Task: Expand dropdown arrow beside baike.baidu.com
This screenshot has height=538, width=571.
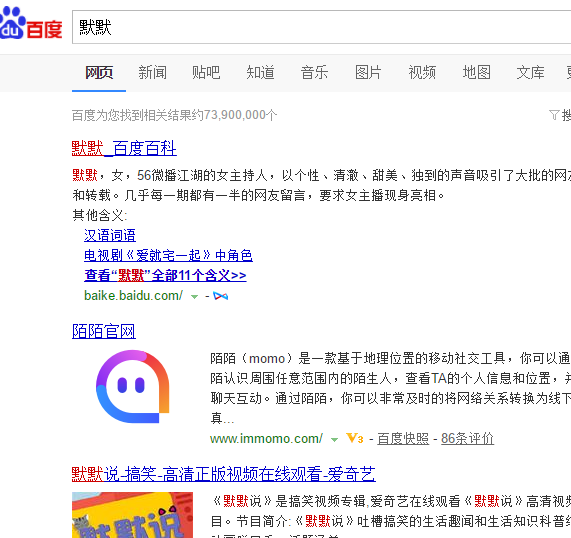Action: [194, 297]
